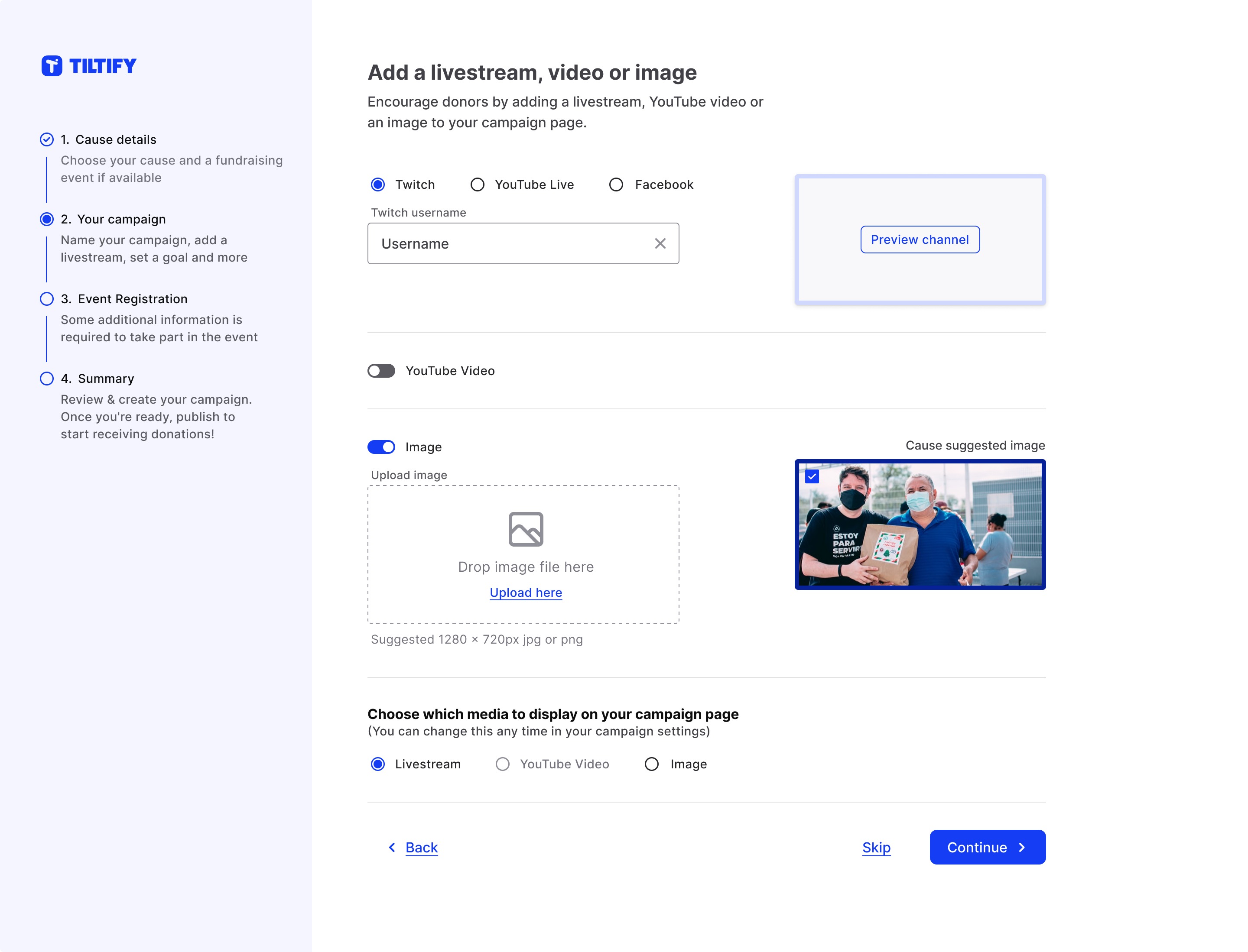The height and width of the screenshot is (952, 1248).
Task: Click the Continue button
Action: click(x=987, y=847)
